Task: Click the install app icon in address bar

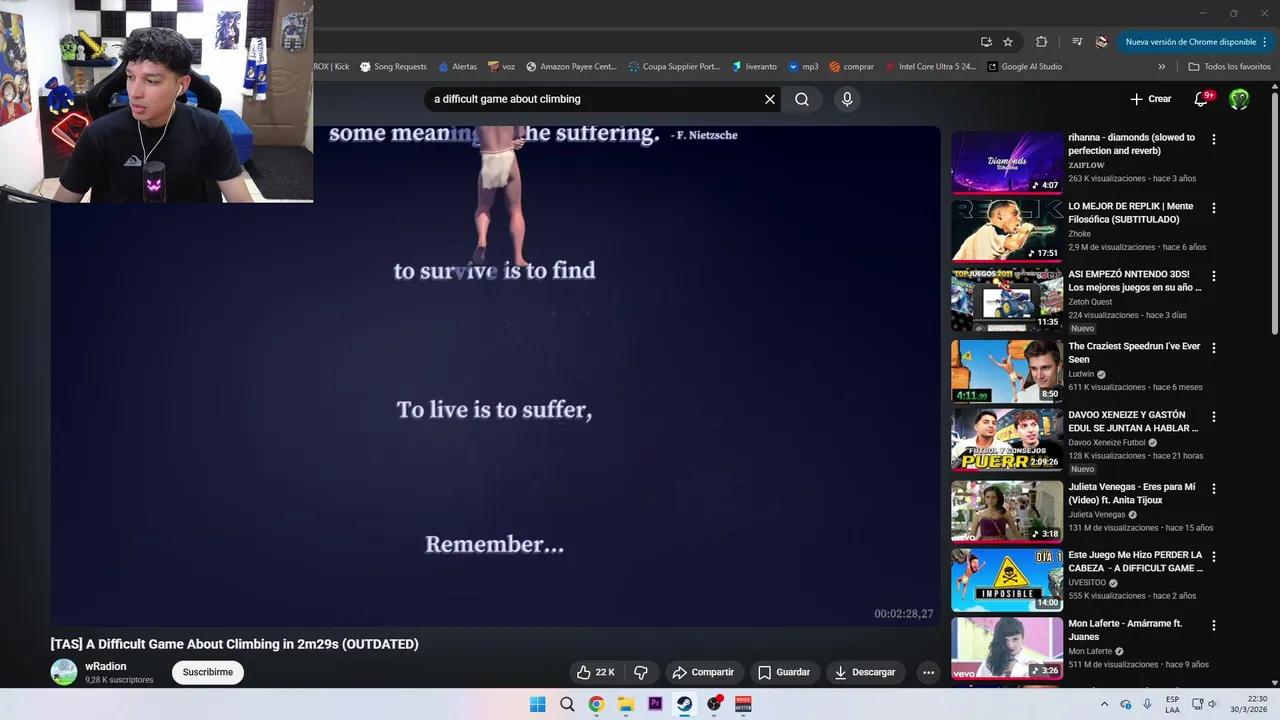Action: pos(986,42)
